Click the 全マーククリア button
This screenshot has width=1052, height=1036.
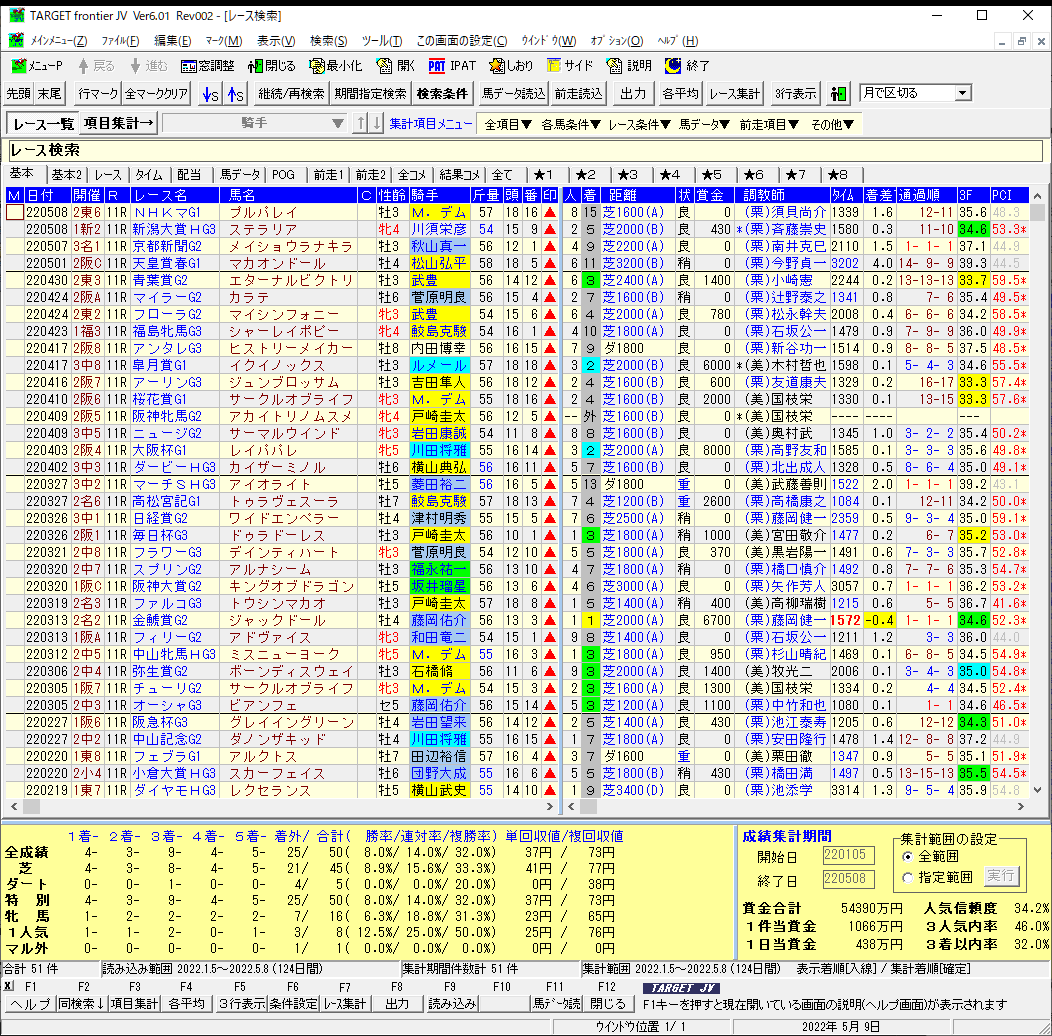[x=156, y=94]
